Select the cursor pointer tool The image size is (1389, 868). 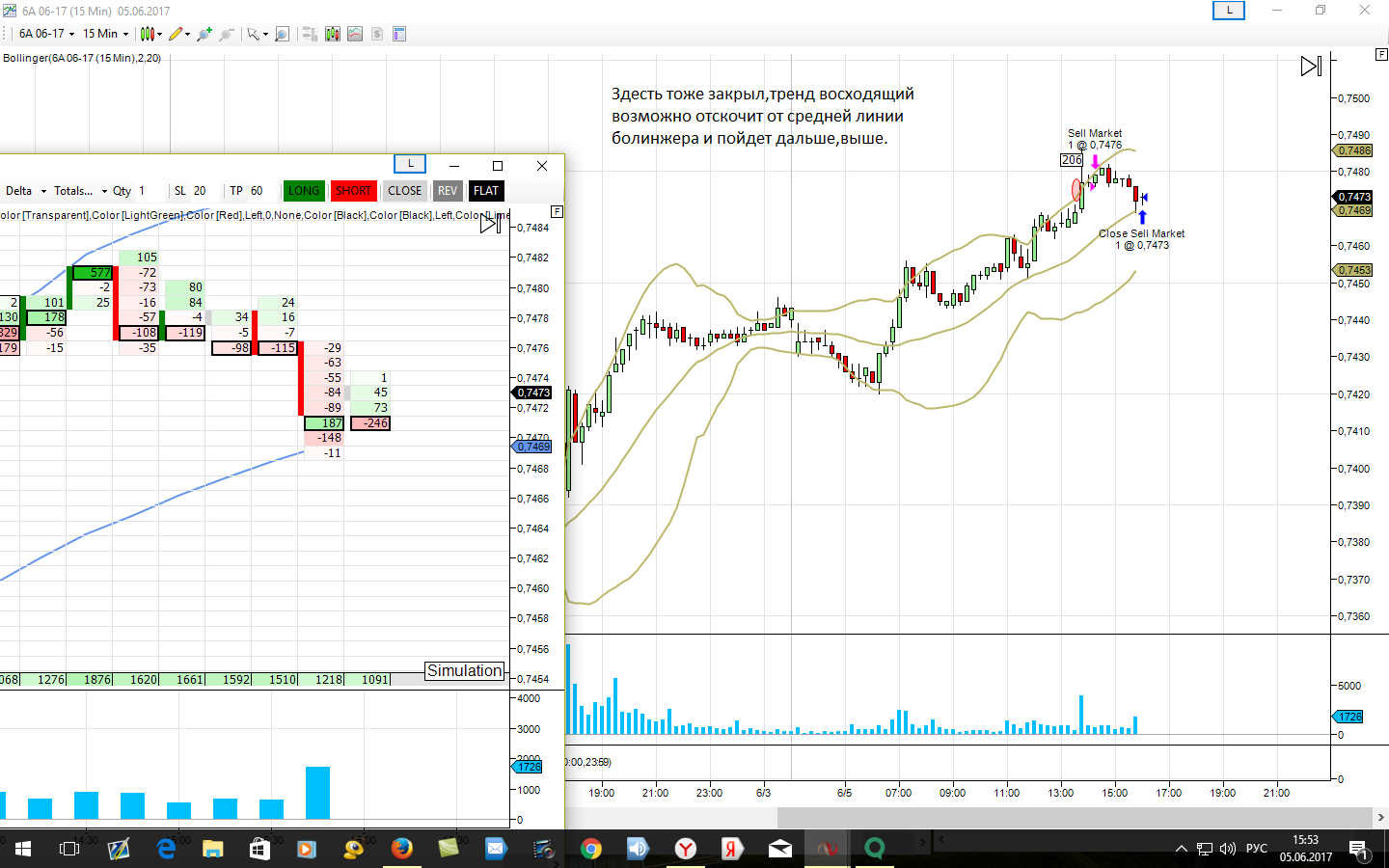(x=253, y=34)
